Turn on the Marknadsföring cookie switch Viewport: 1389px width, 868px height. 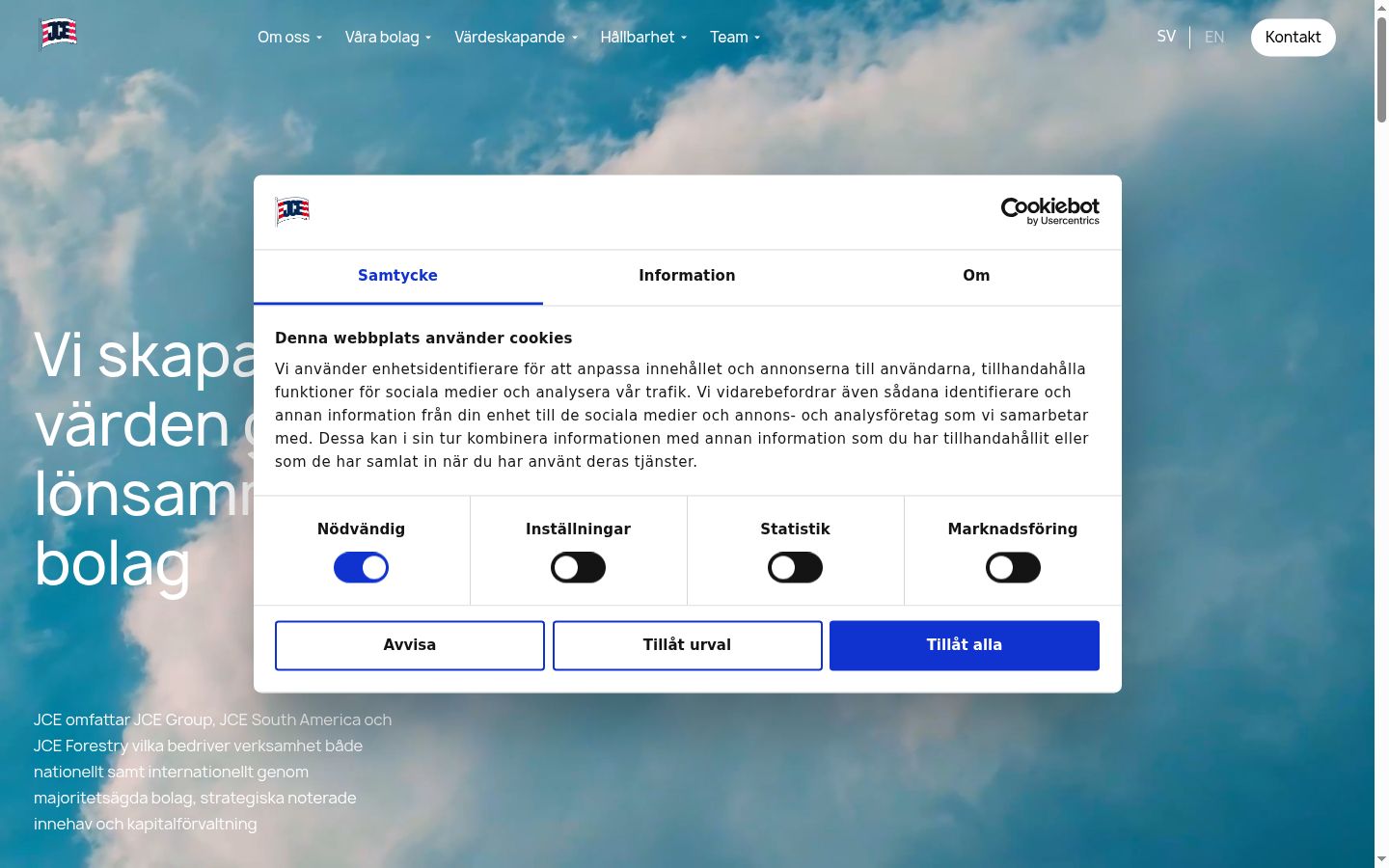click(x=1013, y=568)
